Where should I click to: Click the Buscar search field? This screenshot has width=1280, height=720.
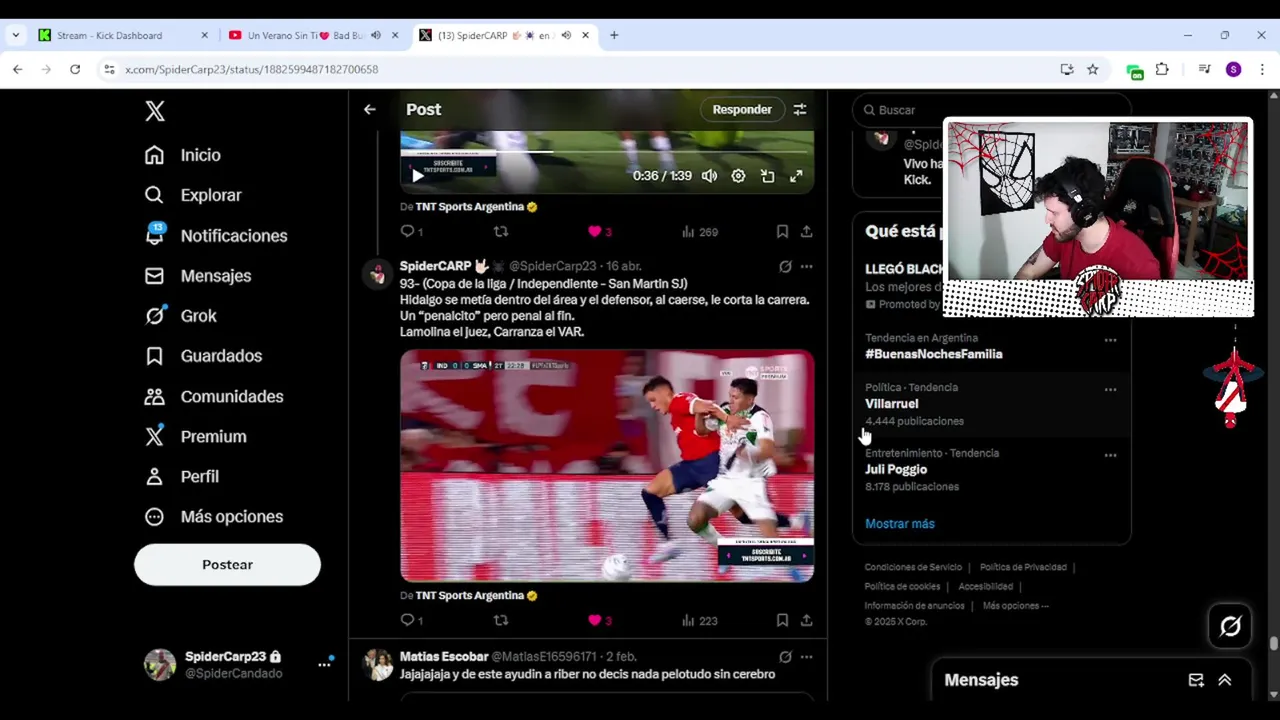coord(991,110)
